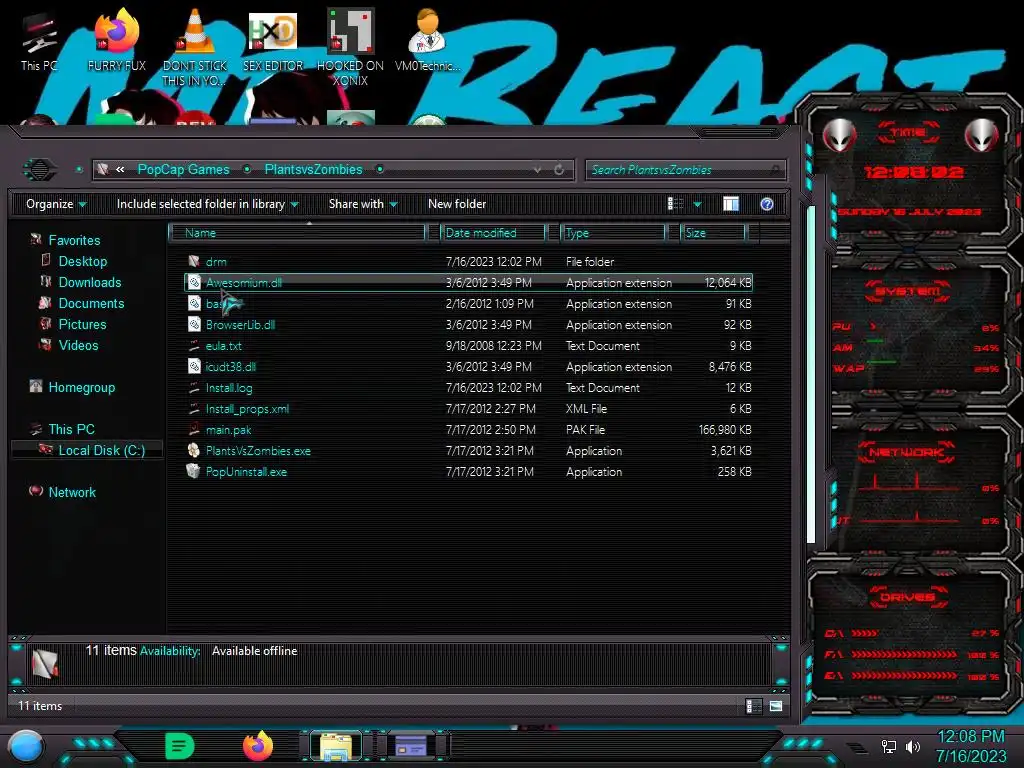Screen dimensions: 1024x768
Task: Expand breadcrumb arrow after PlantsvsZombies
Action: (379, 170)
